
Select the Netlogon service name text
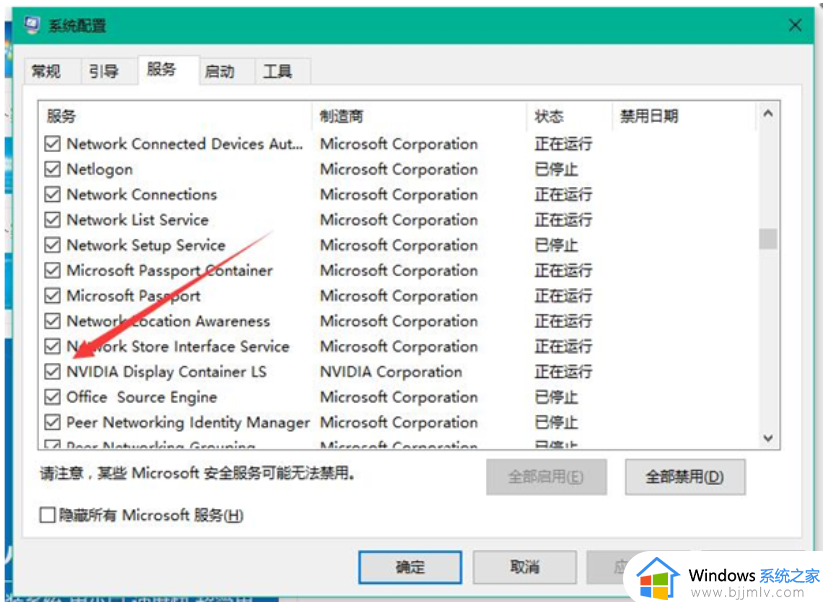coord(99,169)
